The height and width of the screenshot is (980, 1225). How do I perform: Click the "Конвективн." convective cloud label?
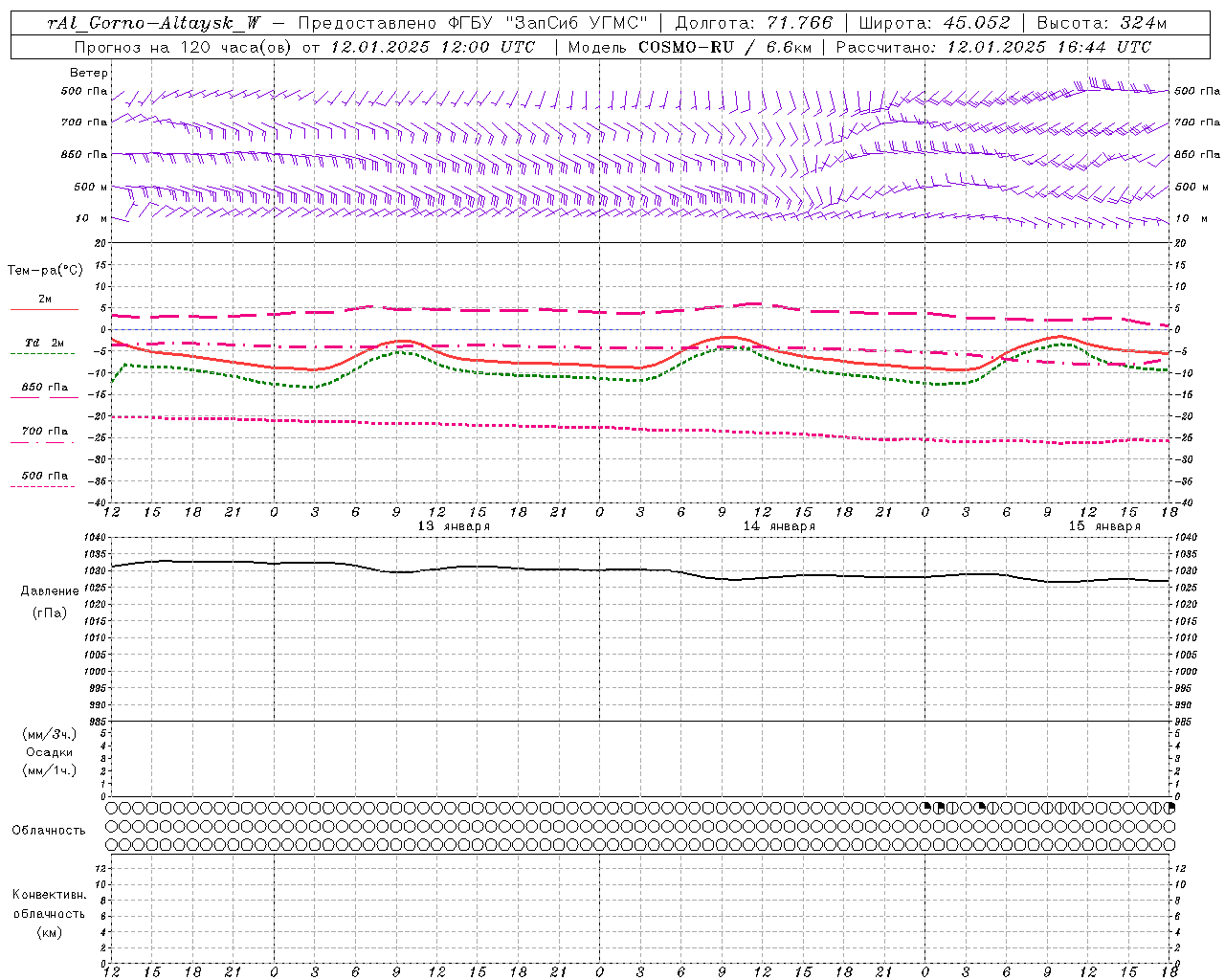(x=50, y=895)
